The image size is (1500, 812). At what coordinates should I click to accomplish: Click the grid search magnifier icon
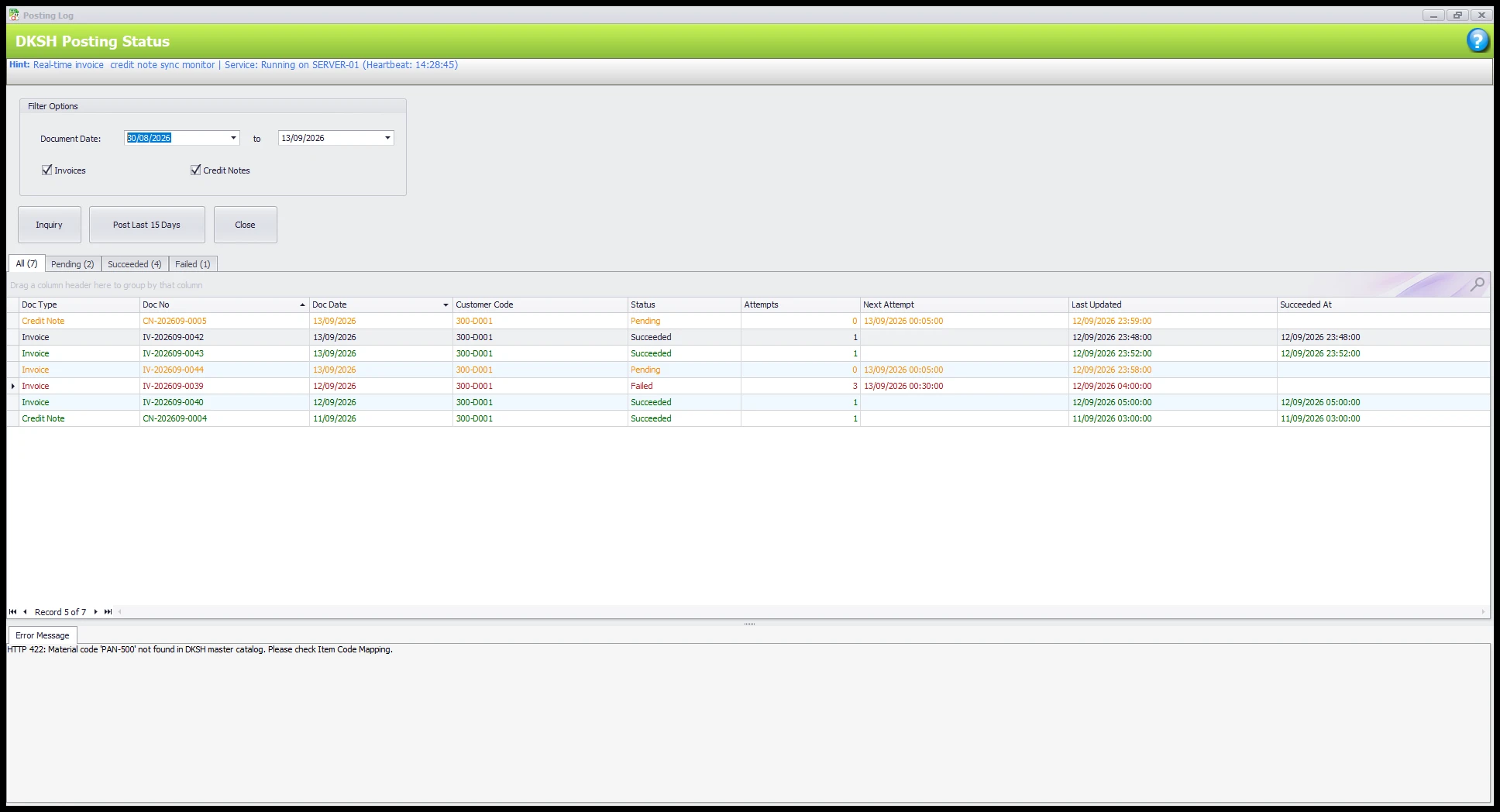pos(1478,284)
